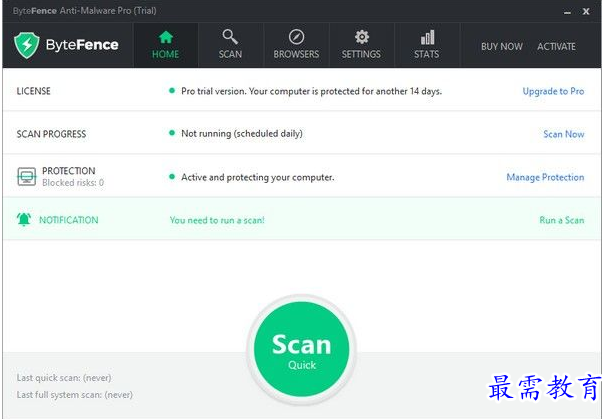Click 'Last quick scan: (never)' text
610x419 pixels.
tap(64, 378)
